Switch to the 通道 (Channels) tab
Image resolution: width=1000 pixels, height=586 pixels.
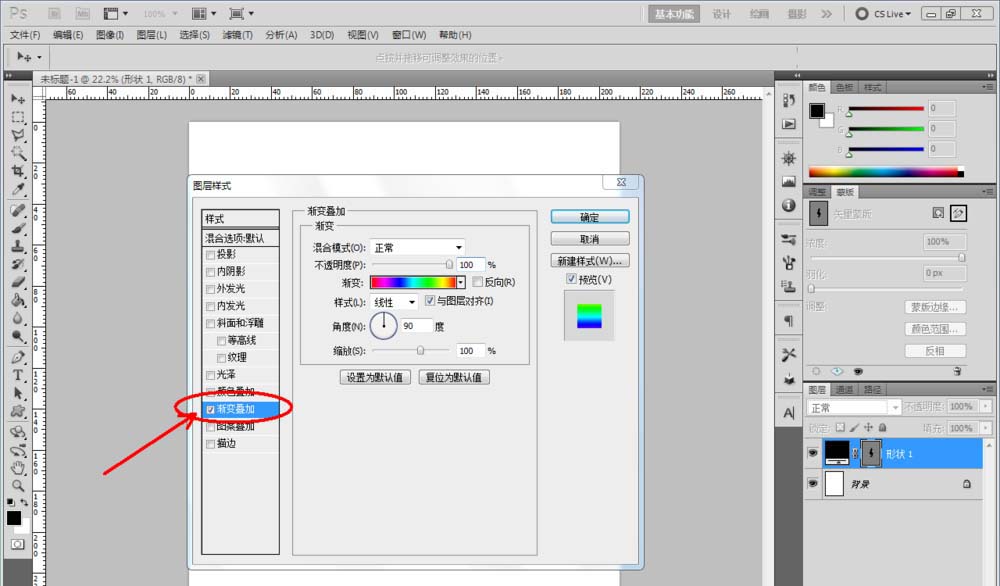[x=845, y=389]
